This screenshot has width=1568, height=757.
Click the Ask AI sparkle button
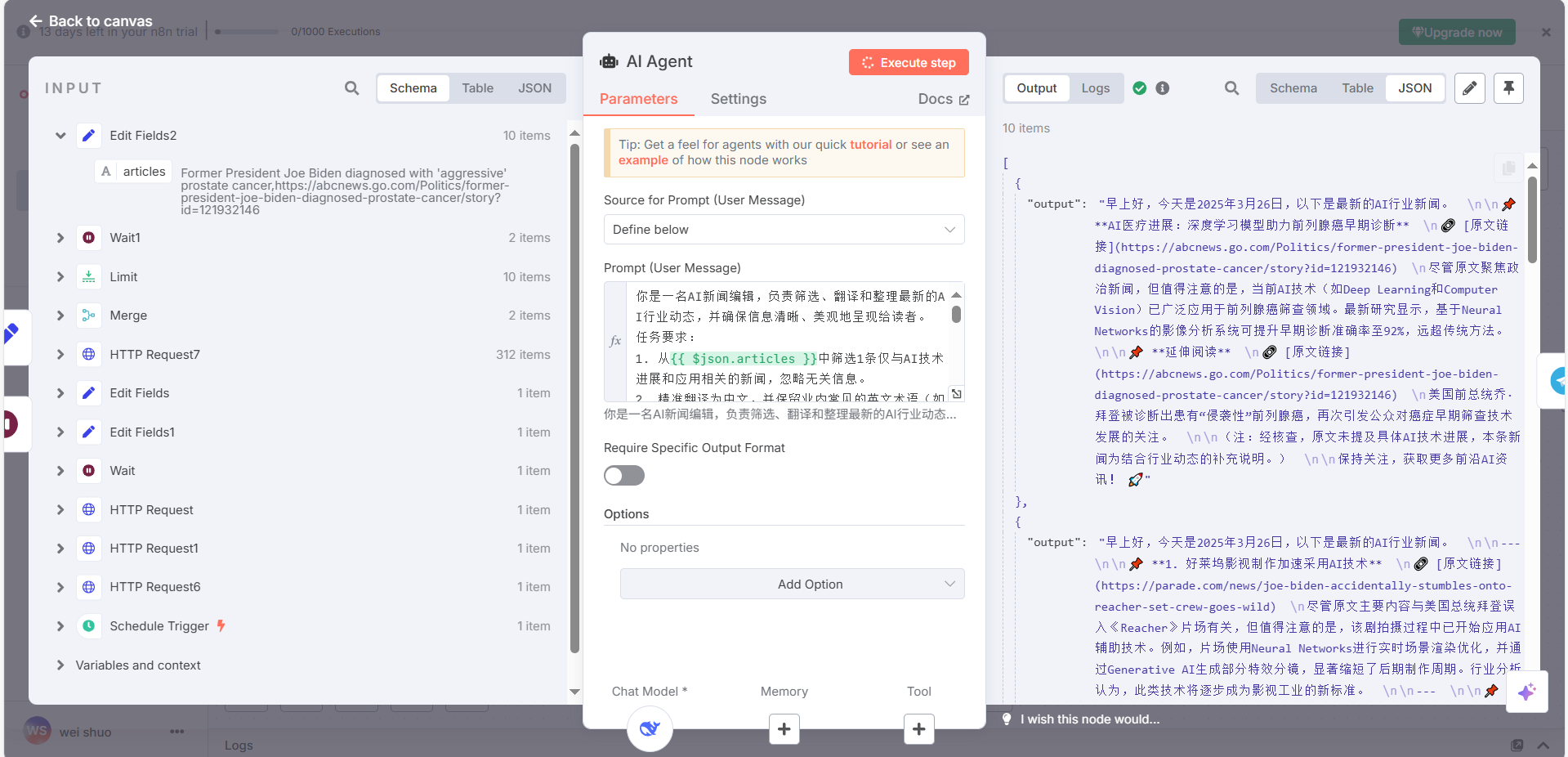pos(1526,692)
